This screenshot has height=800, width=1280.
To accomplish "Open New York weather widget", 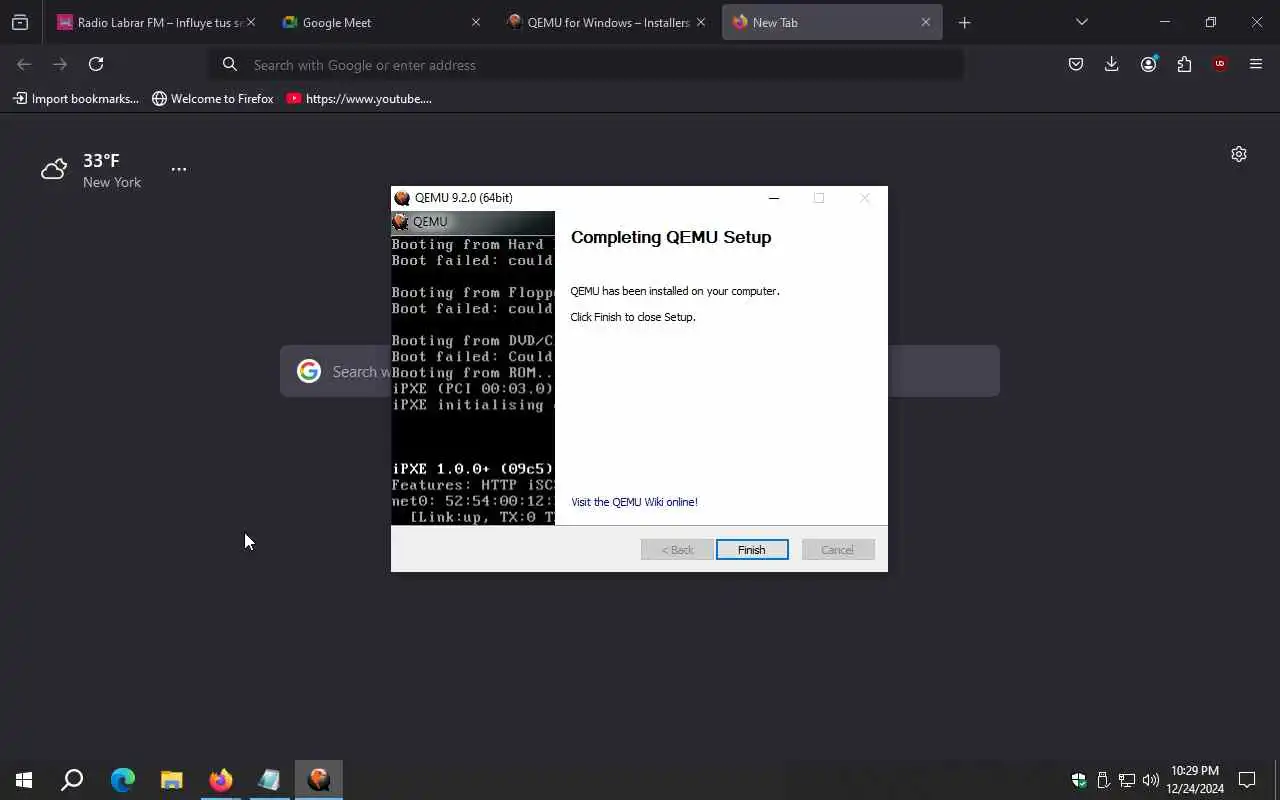I will pos(91,171).
